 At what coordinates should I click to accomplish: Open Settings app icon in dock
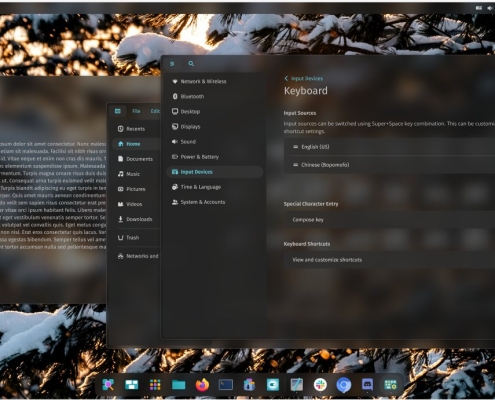(391, 385)
